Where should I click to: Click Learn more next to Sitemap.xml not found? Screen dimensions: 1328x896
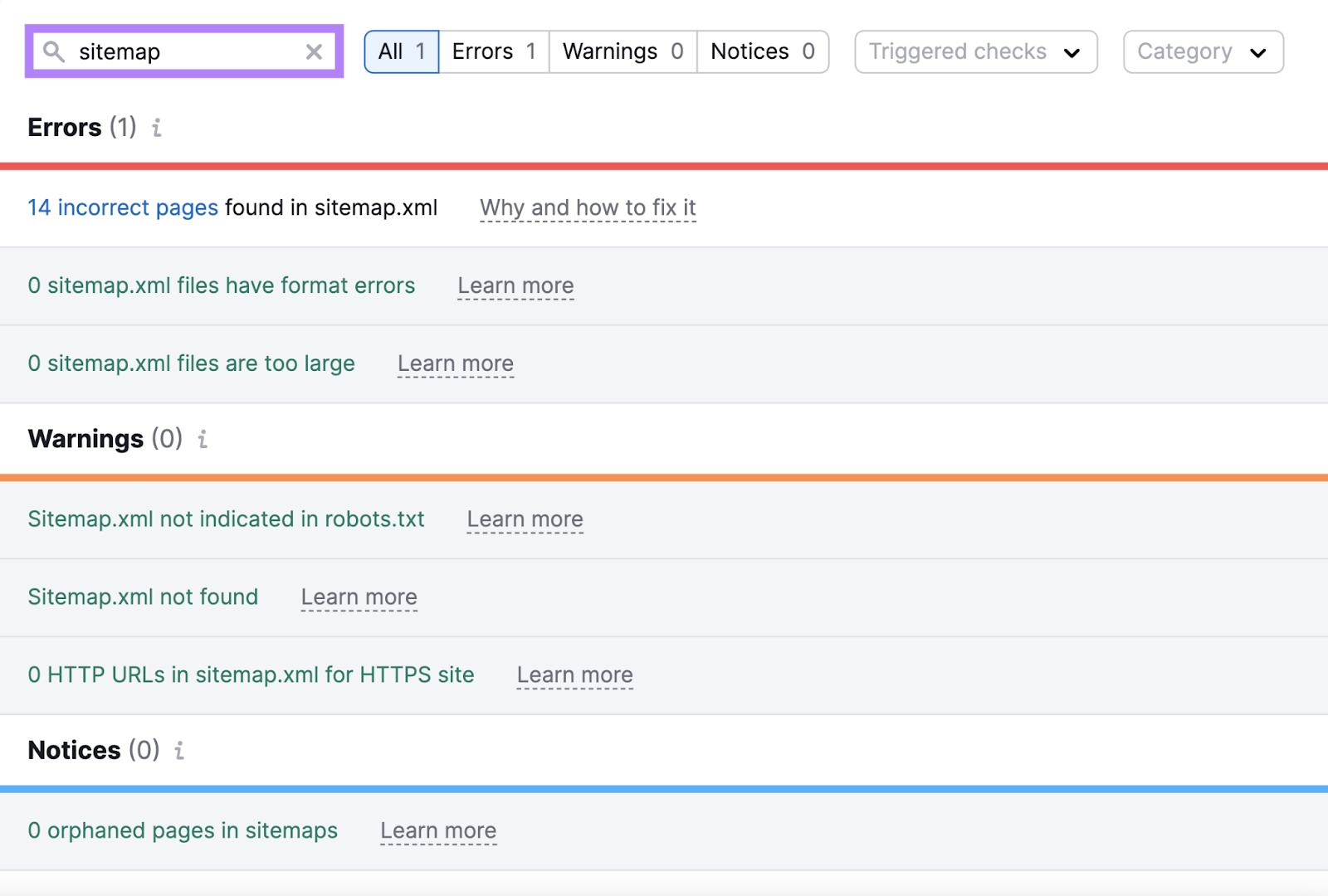[x=359, y=597]
